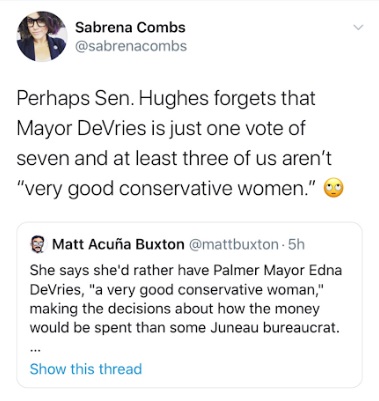Screen dimensions: 379x401
Task: Open Sabrena Combs display name
Action: pos(130,27)
